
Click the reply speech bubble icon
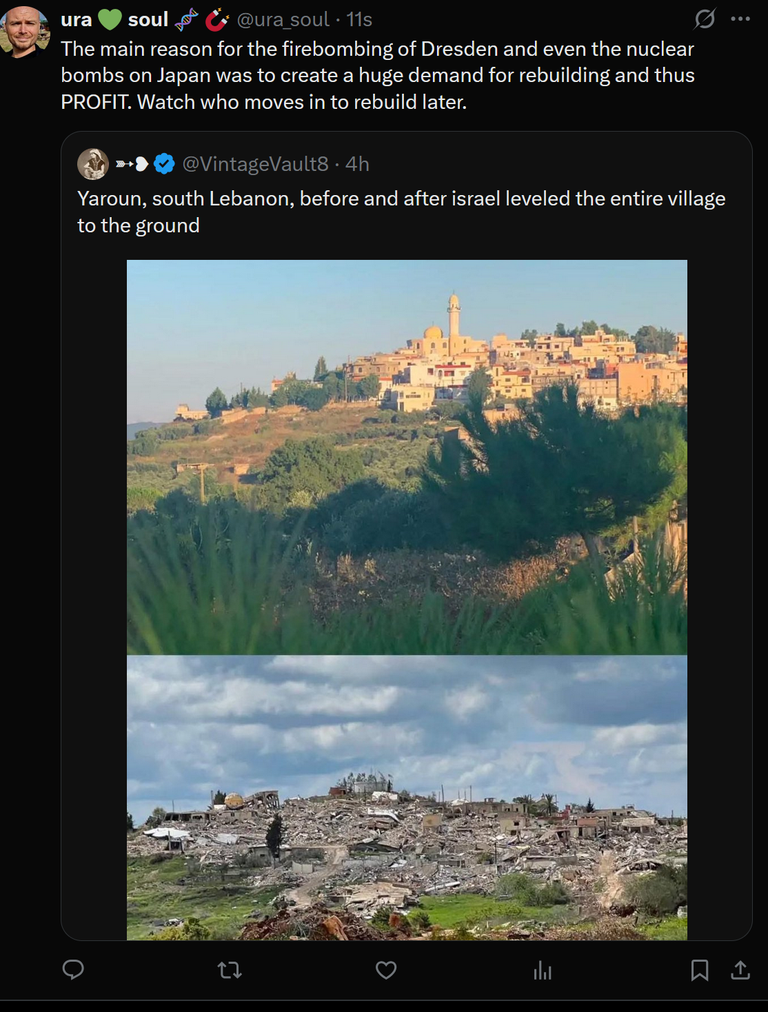[73, 969]
